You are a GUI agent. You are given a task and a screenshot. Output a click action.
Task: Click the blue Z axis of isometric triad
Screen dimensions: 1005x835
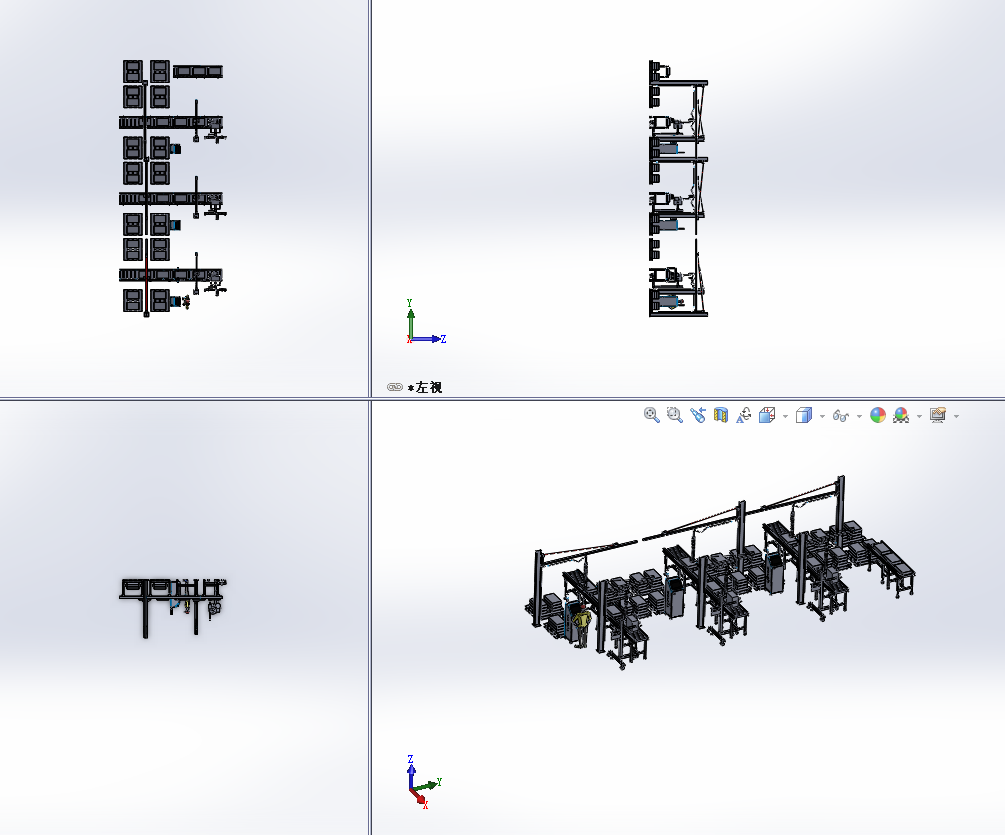[411, 772]
